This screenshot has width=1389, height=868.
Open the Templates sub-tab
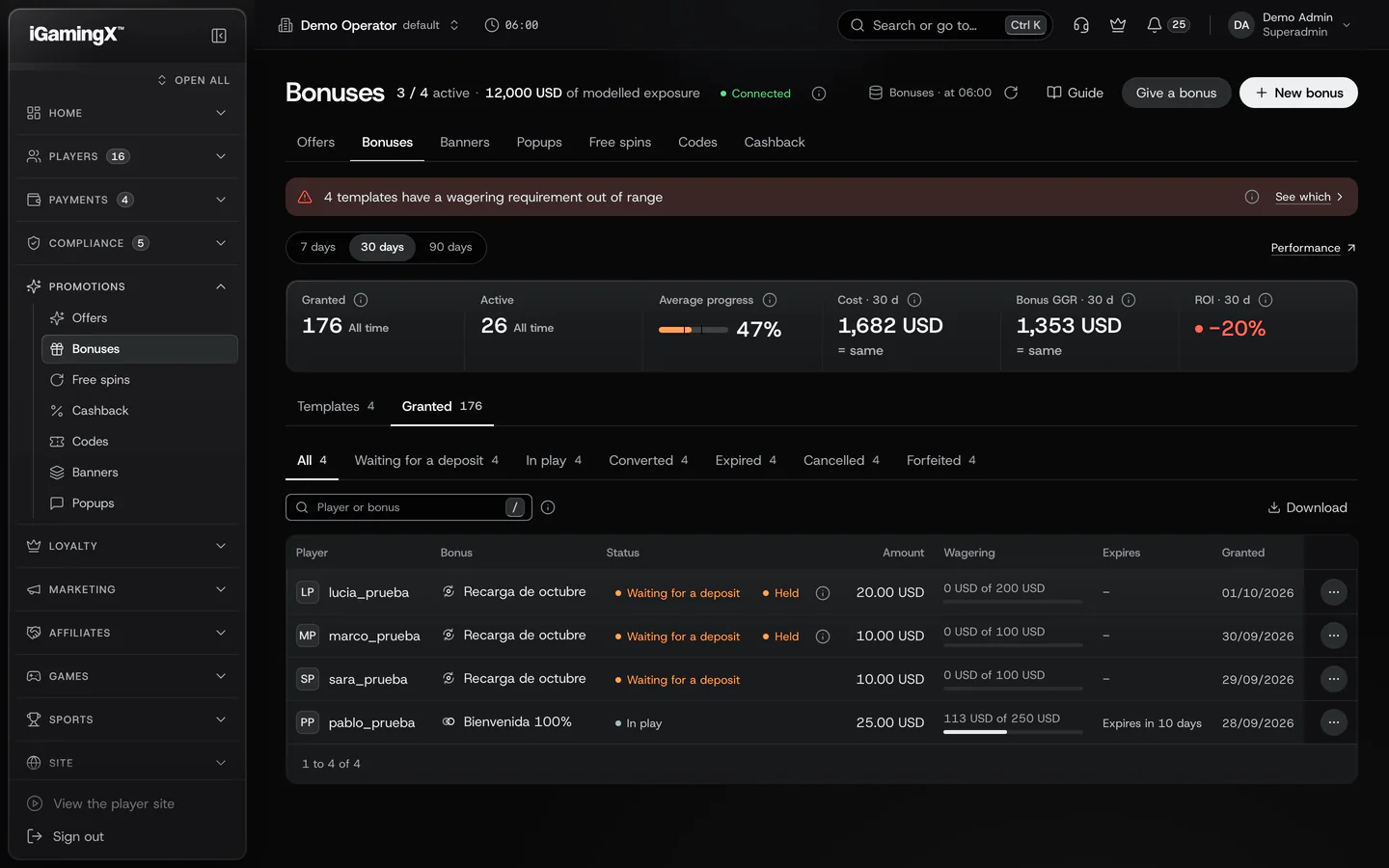(x=336, y=407)
